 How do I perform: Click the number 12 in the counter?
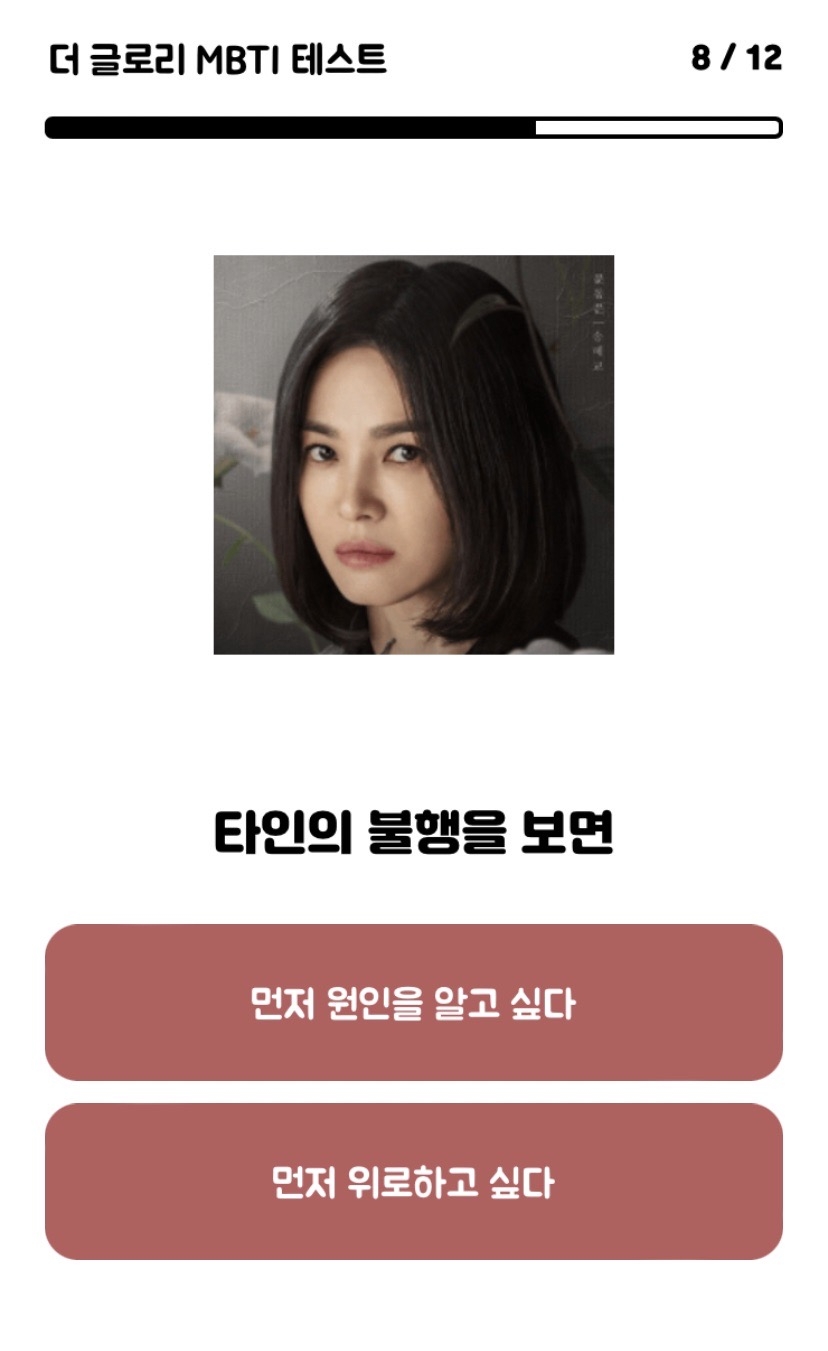[x=764, y=58]
